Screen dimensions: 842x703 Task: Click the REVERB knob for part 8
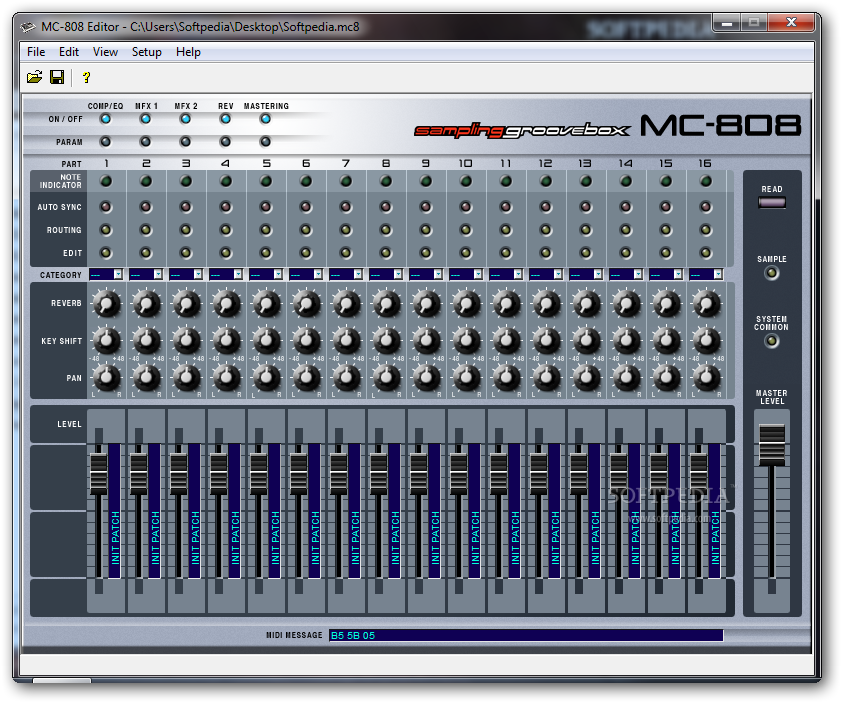coord(386,304)
